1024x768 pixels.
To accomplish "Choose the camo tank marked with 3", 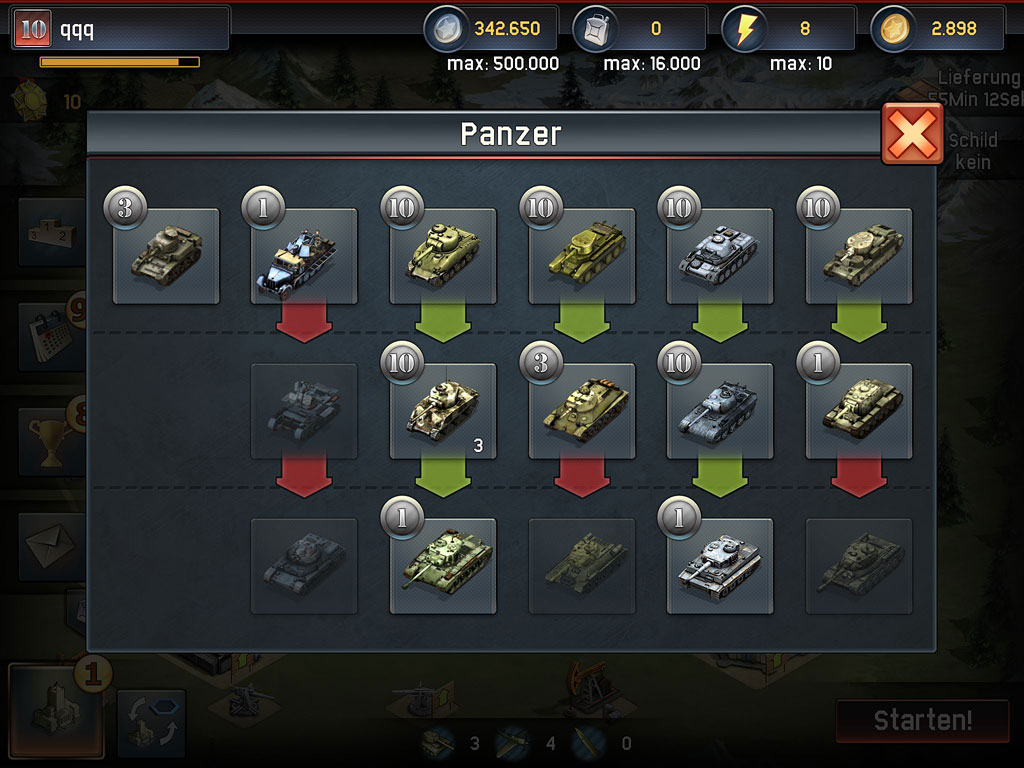I will pyautogui.click(x=443, y=411).
